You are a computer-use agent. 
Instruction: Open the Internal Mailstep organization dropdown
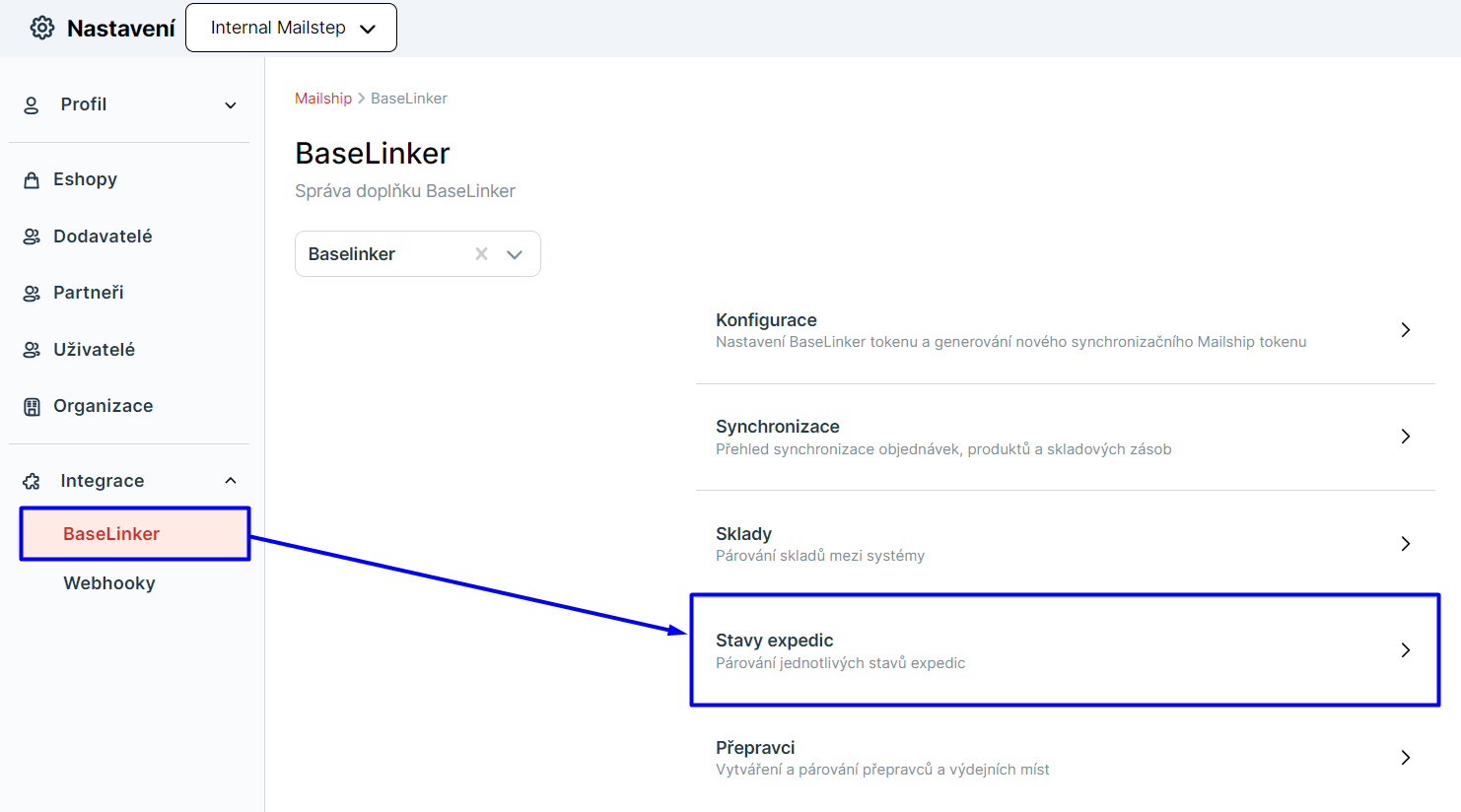[x=291, y=28]
